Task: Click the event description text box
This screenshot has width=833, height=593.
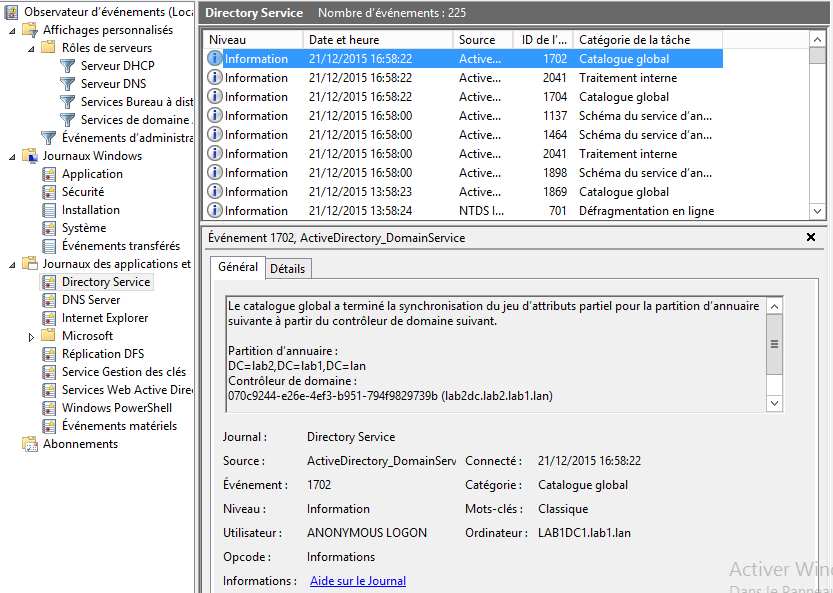Action: pos(496,354)
